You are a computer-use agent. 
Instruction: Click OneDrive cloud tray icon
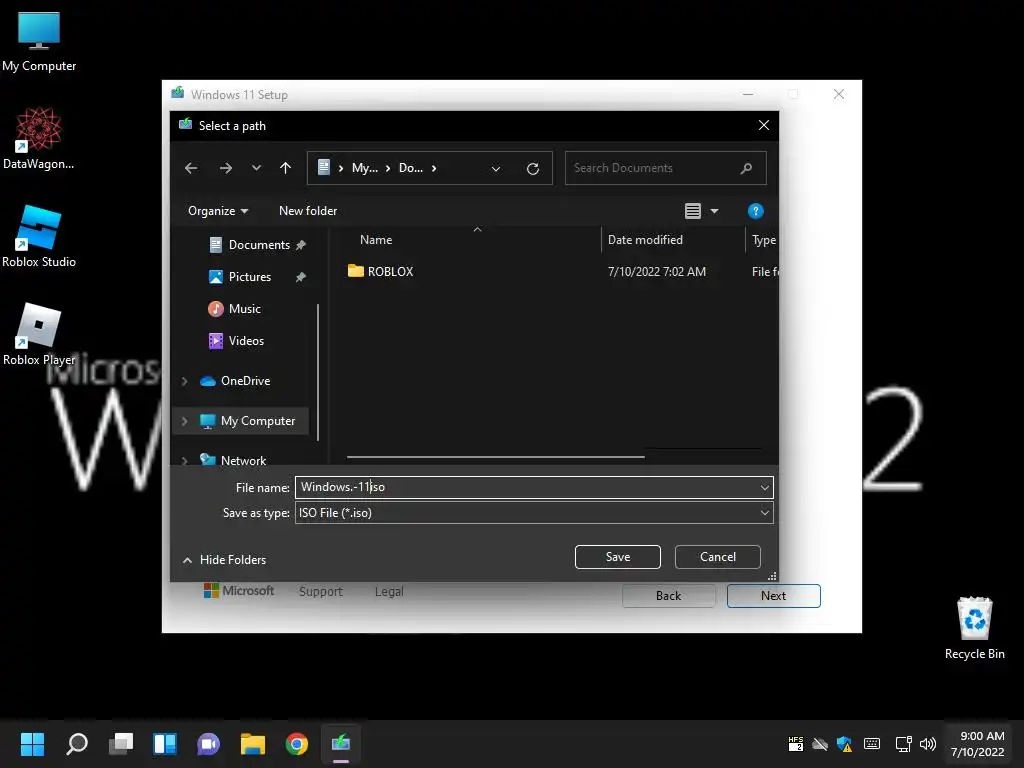pos(820,744)
